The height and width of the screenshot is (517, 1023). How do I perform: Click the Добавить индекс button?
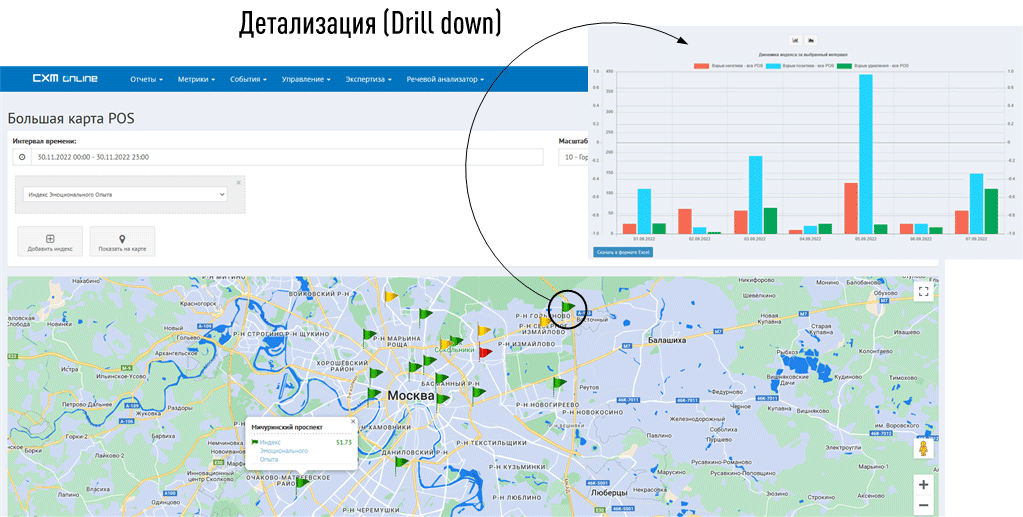point(50,243)
